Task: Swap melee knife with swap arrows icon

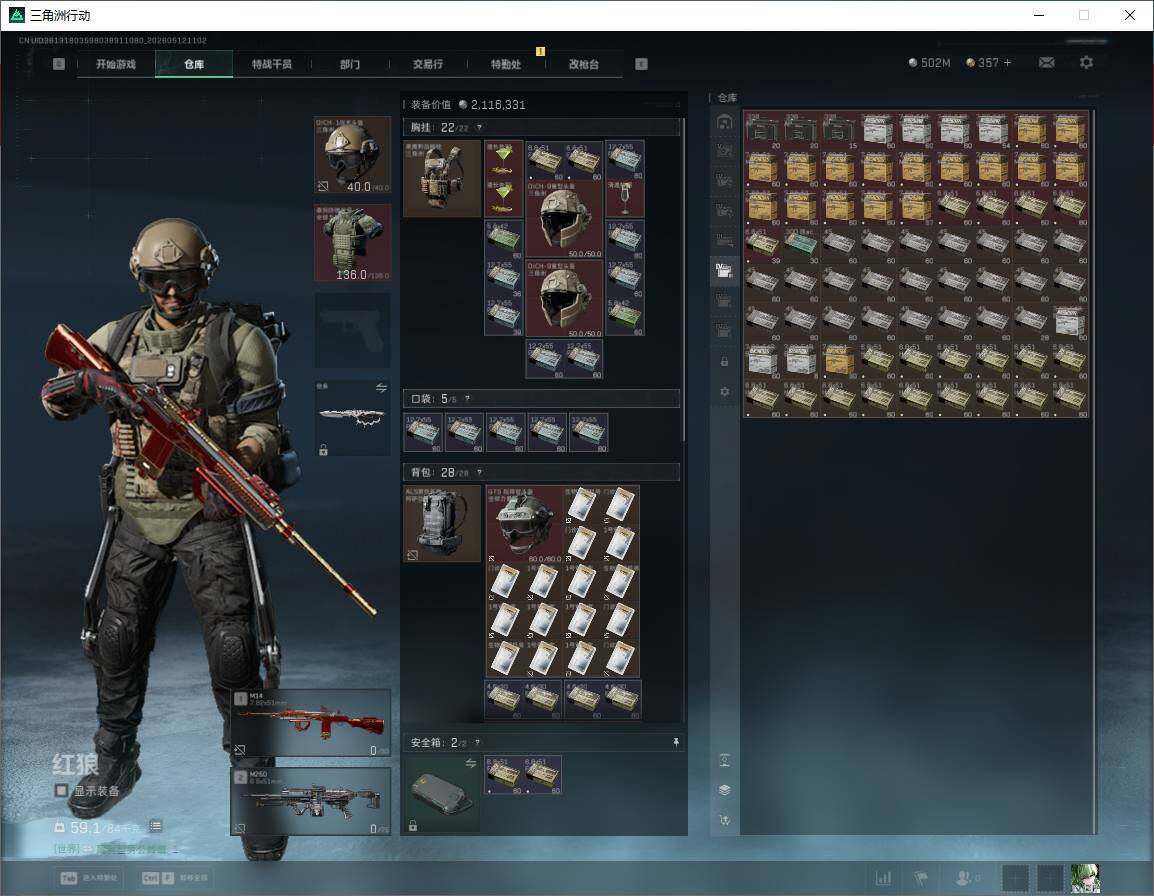Action: 381,387
